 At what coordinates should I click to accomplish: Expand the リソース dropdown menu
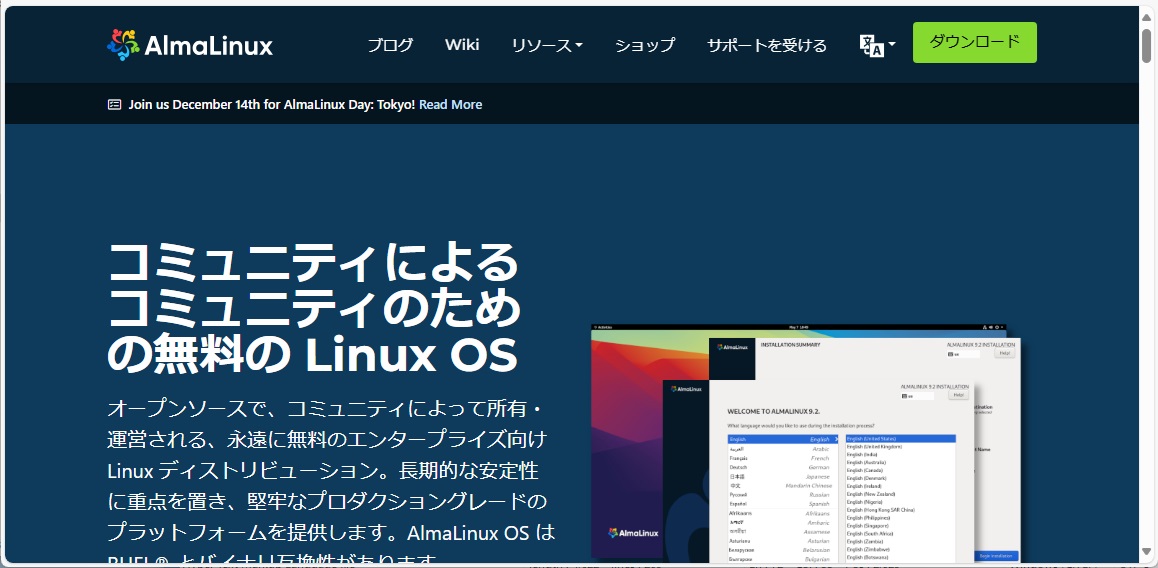[x=547, y=45]
